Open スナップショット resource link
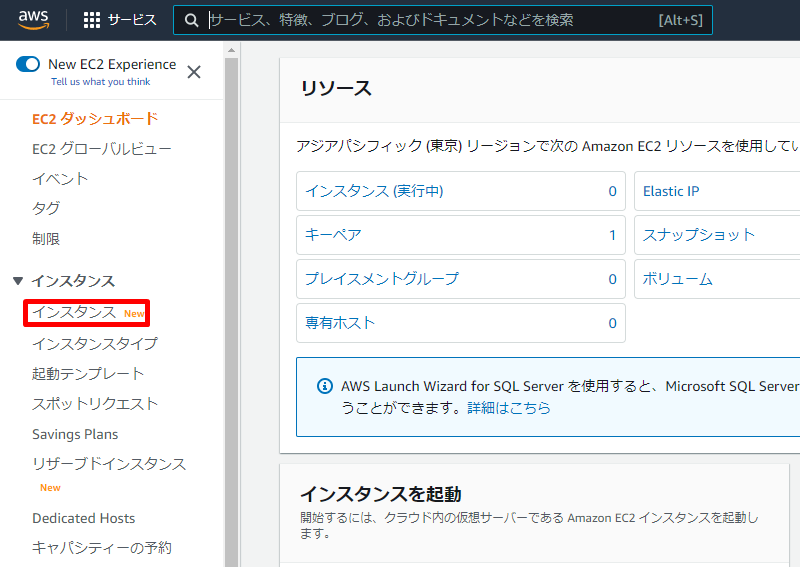This screenshot has height=567, width=800. coord(698,235)
